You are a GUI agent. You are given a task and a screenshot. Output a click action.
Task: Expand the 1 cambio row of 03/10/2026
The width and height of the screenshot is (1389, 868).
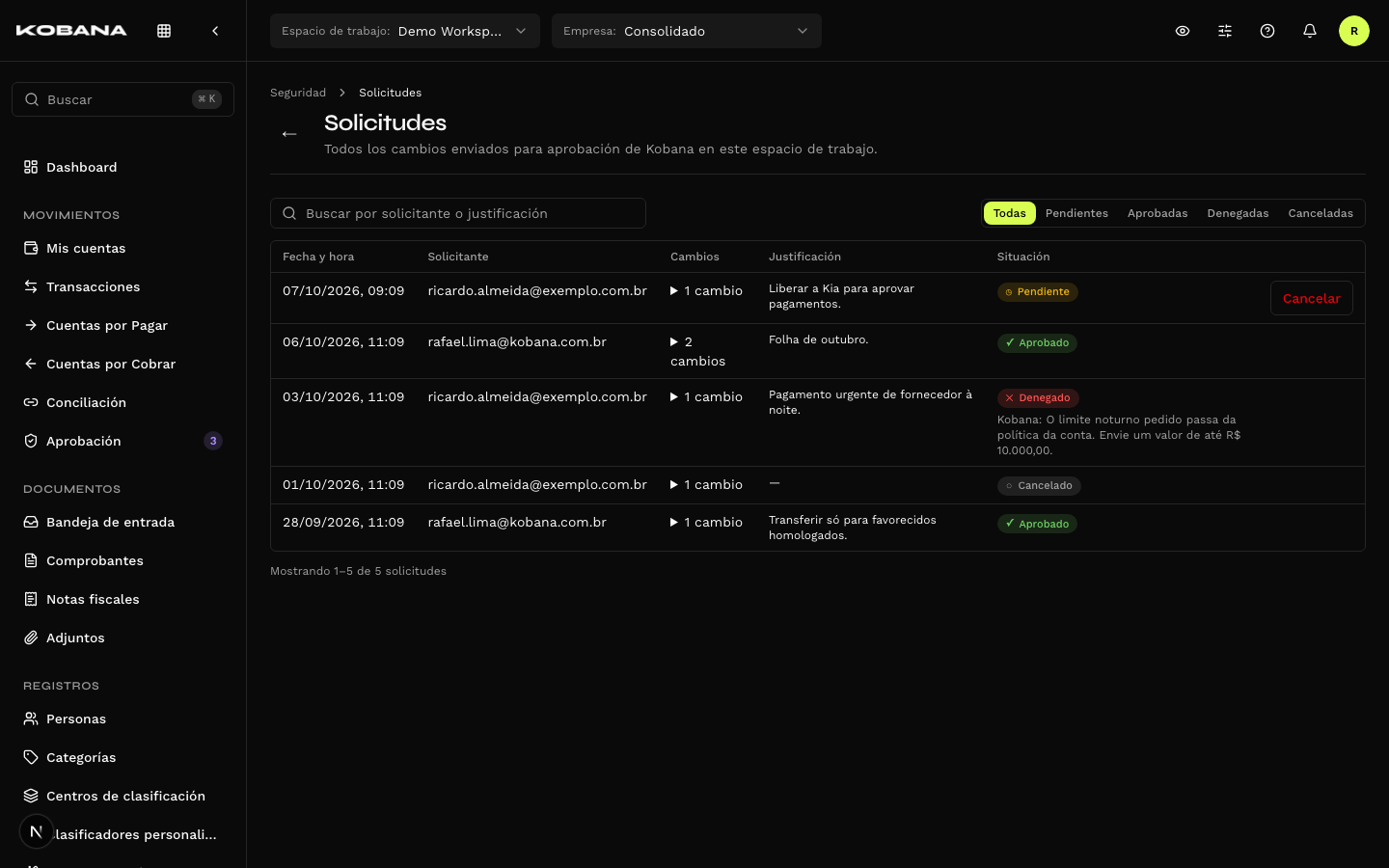(x=706, y=396)
